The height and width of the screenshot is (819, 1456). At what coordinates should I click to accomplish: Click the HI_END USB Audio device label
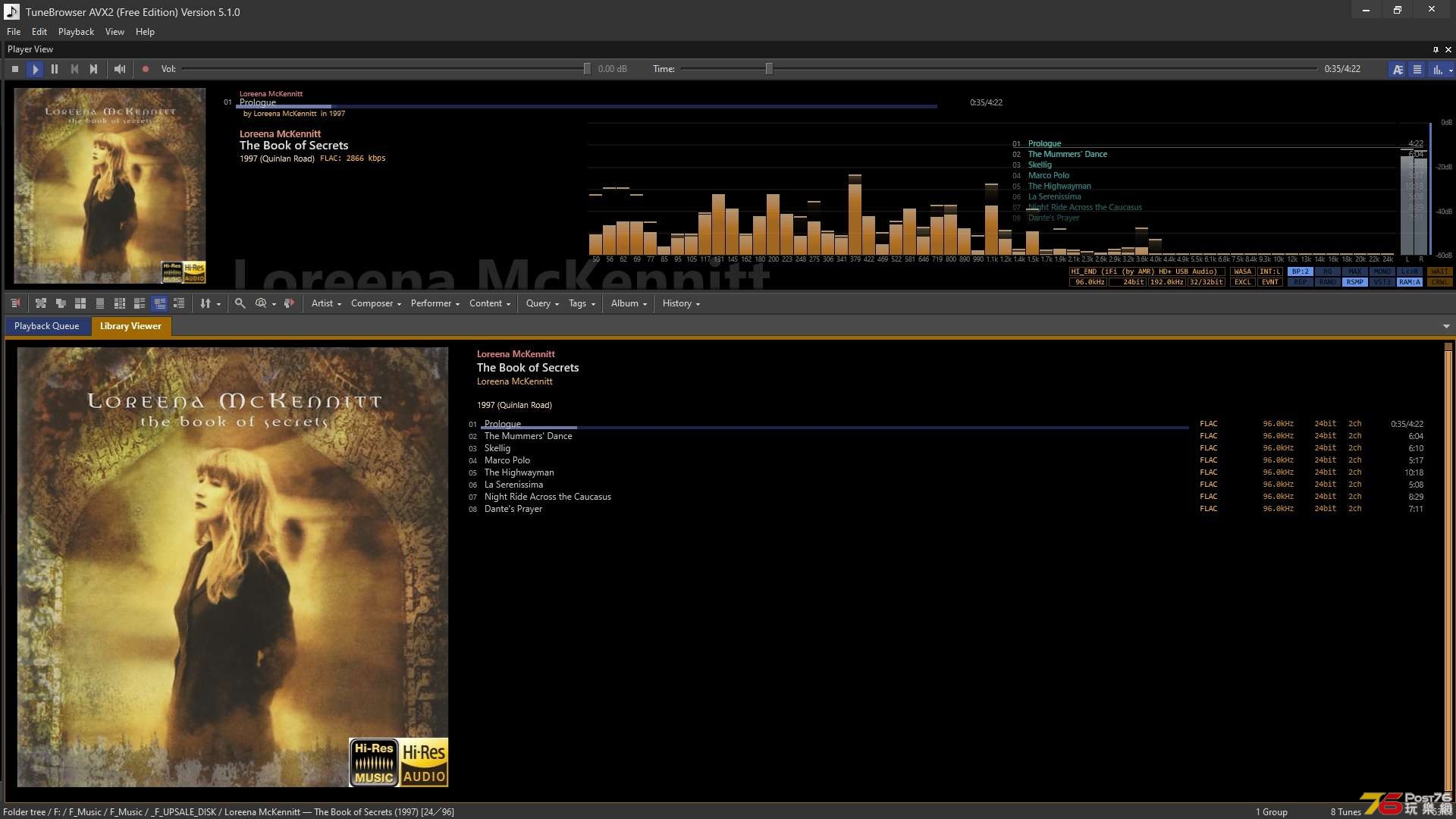point(1147,271)
